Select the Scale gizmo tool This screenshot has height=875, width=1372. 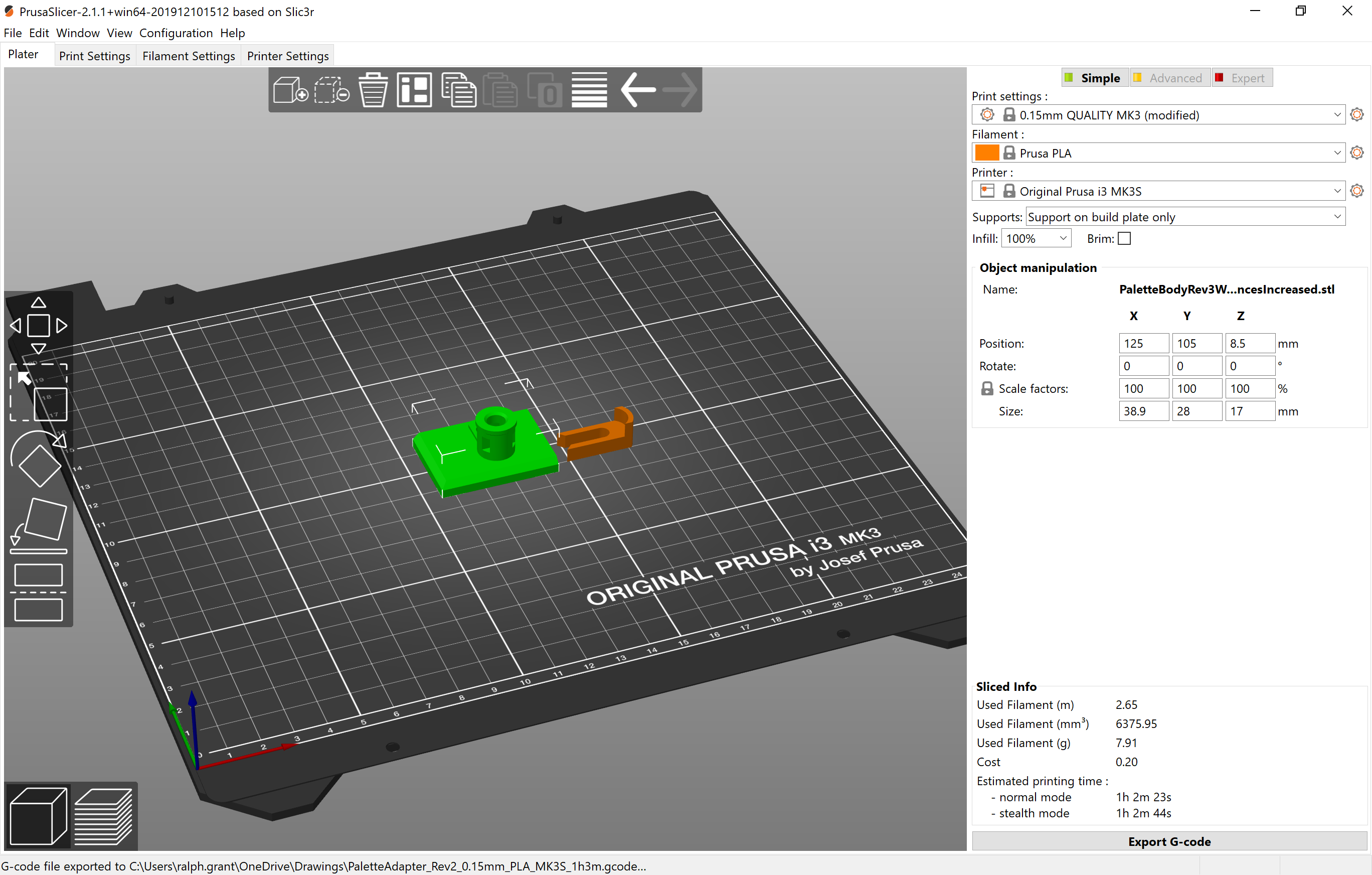click(x=39, y=393)
